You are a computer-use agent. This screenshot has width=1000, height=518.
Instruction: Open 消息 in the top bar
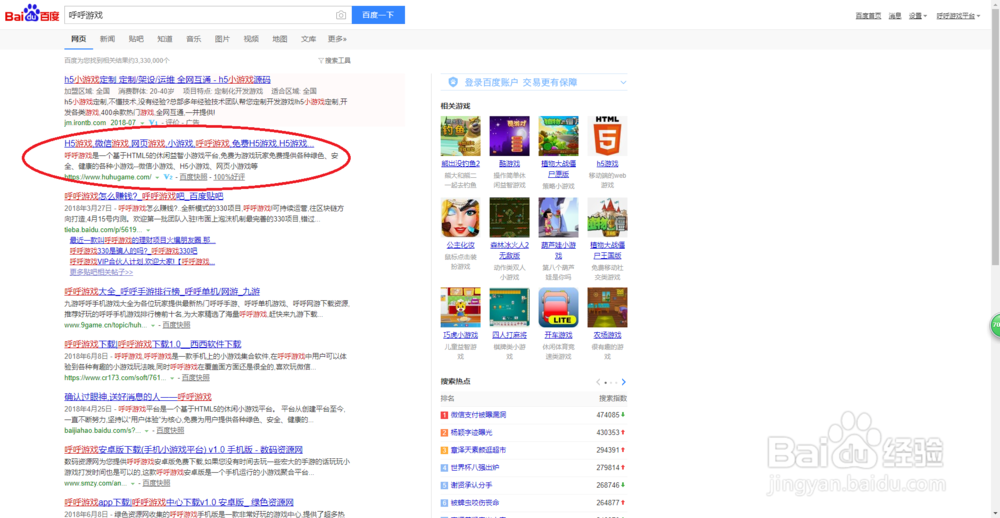[895, 16]
